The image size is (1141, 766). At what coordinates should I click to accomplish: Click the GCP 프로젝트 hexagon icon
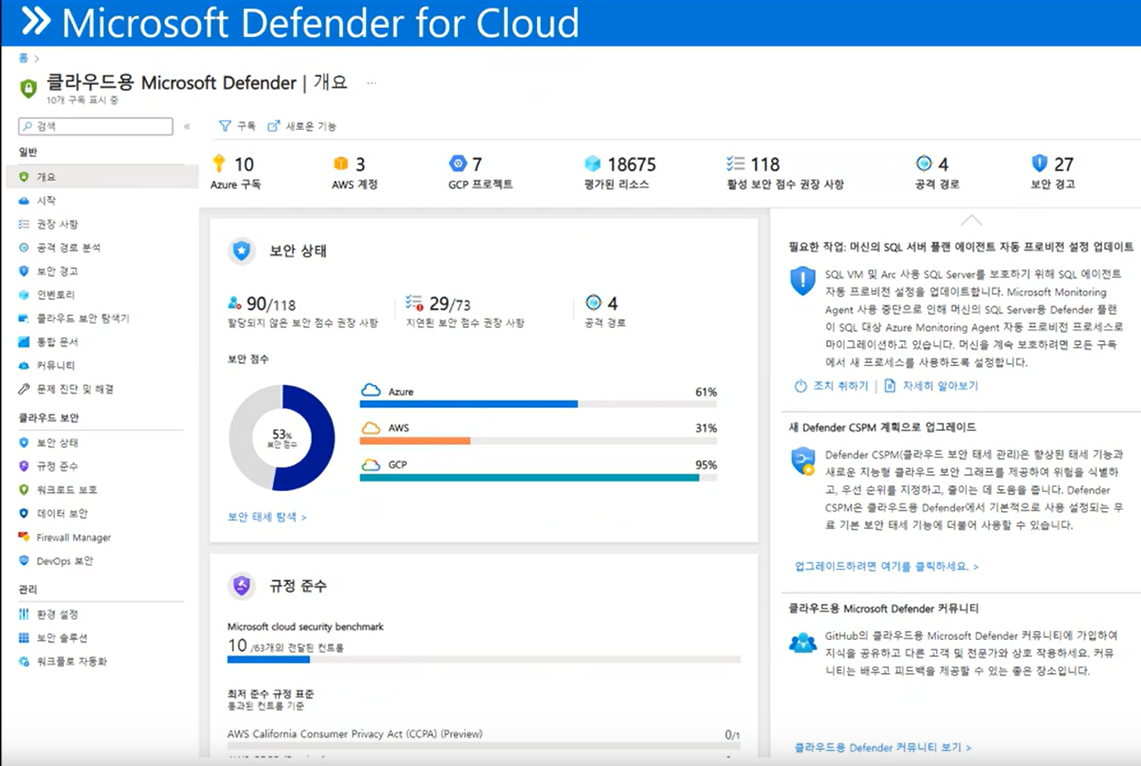[x=457, y=163]
